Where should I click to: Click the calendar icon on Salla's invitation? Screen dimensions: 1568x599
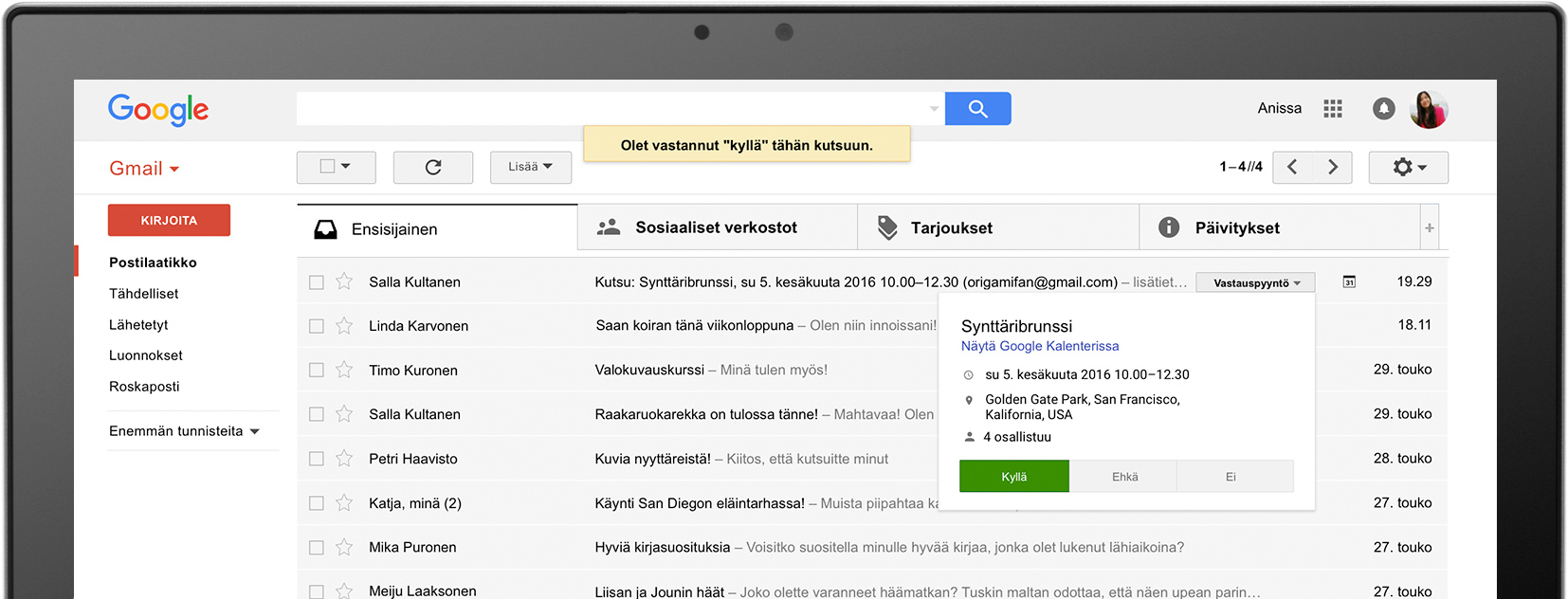[x=1348, y=281]
